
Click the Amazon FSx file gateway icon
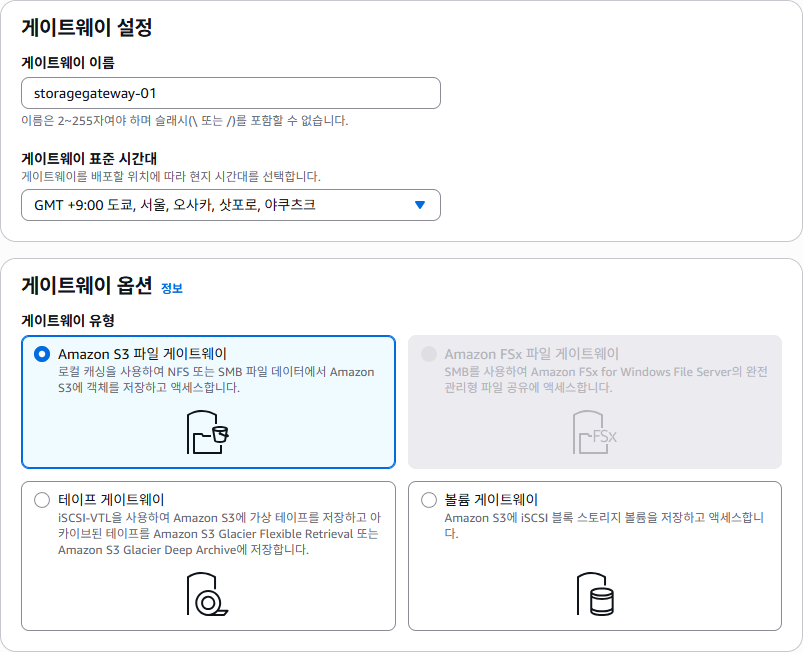pos(595,432)
